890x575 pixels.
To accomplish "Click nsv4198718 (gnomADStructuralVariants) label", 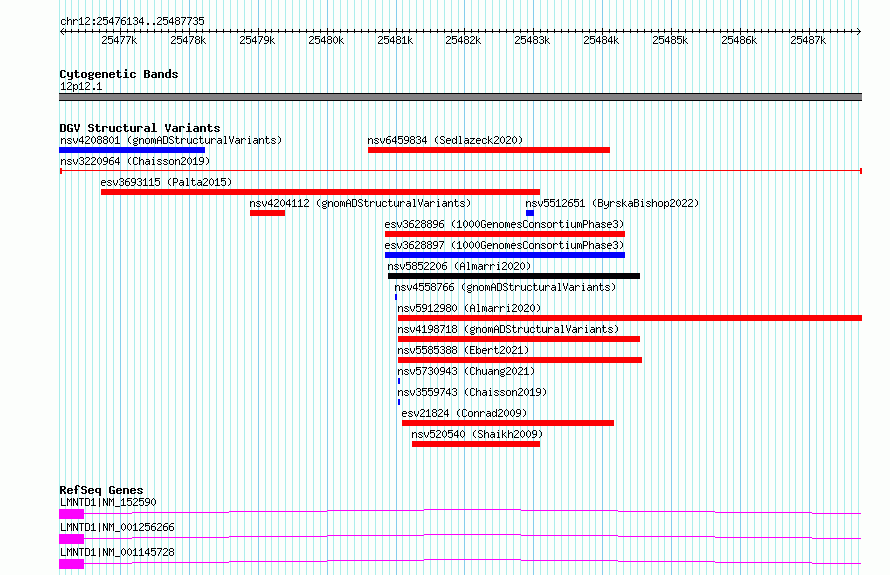I will pyautogui.click(x=508, y=329).
